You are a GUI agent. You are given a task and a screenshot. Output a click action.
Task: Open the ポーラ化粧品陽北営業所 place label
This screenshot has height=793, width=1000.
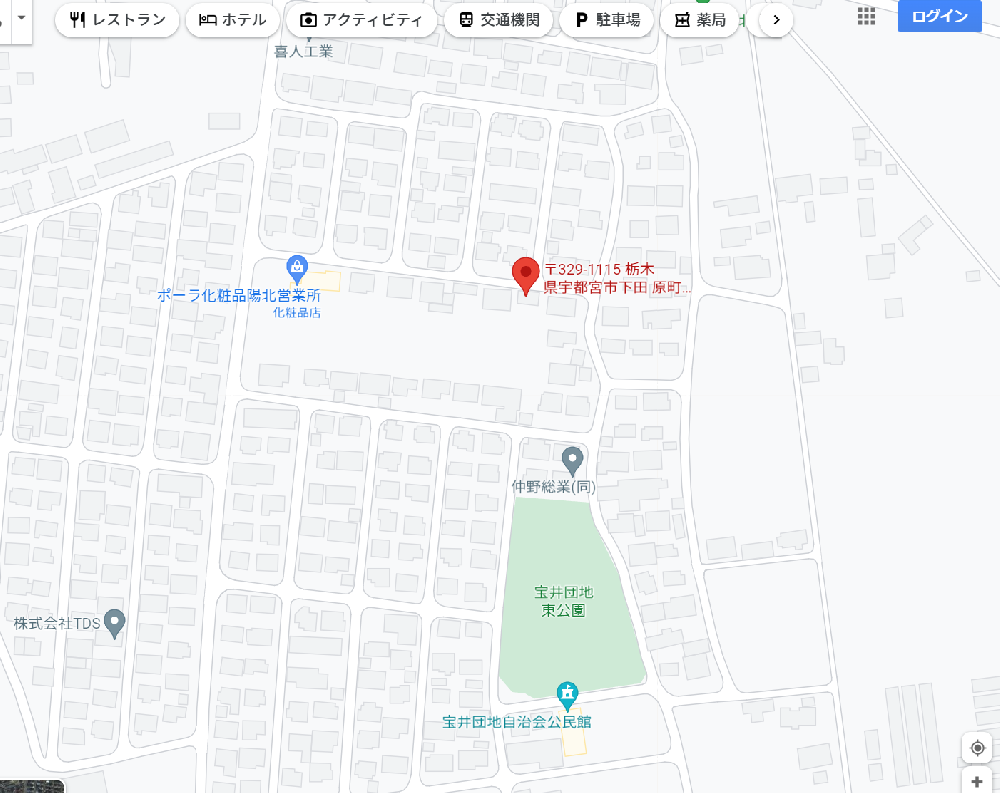point(239,295)
